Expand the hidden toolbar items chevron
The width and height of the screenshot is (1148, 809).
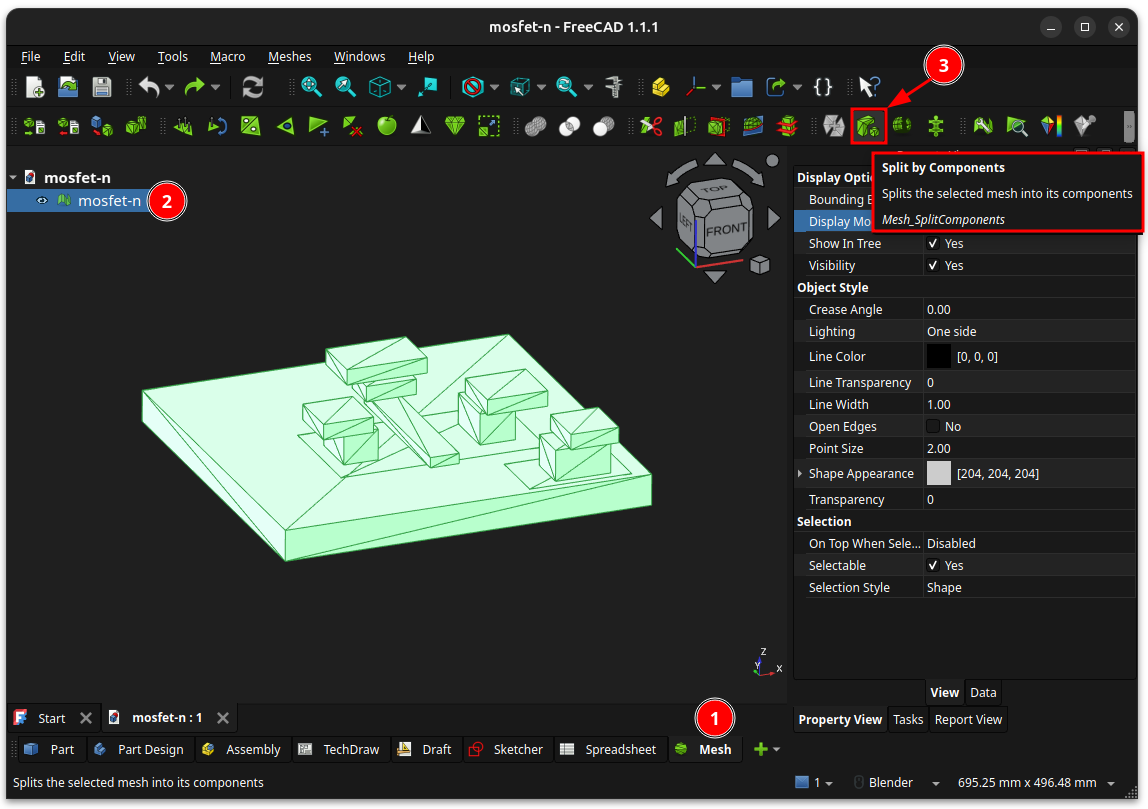click(x=1129, y=127)
